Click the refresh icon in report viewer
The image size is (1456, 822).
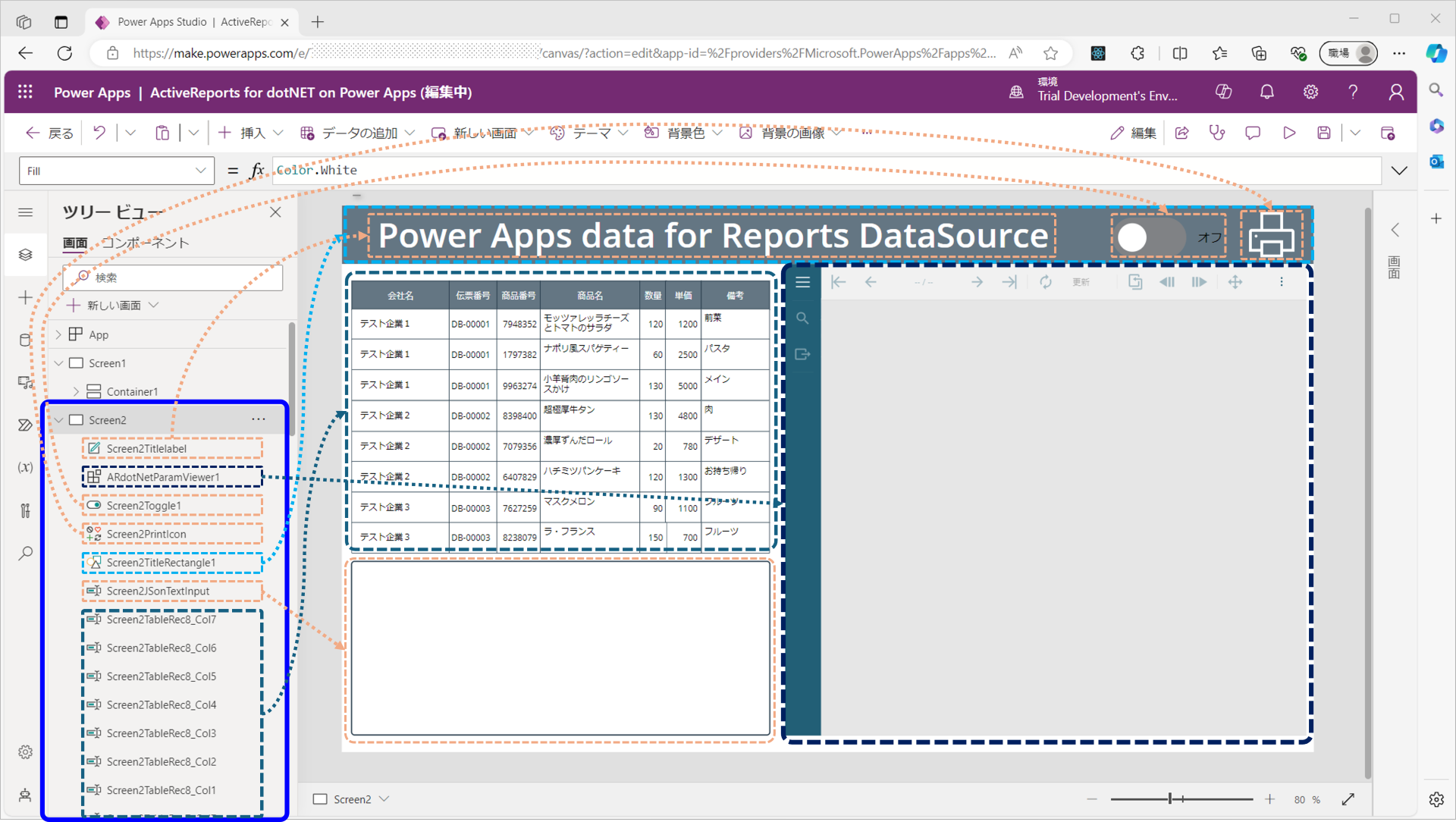point(1046,282)
